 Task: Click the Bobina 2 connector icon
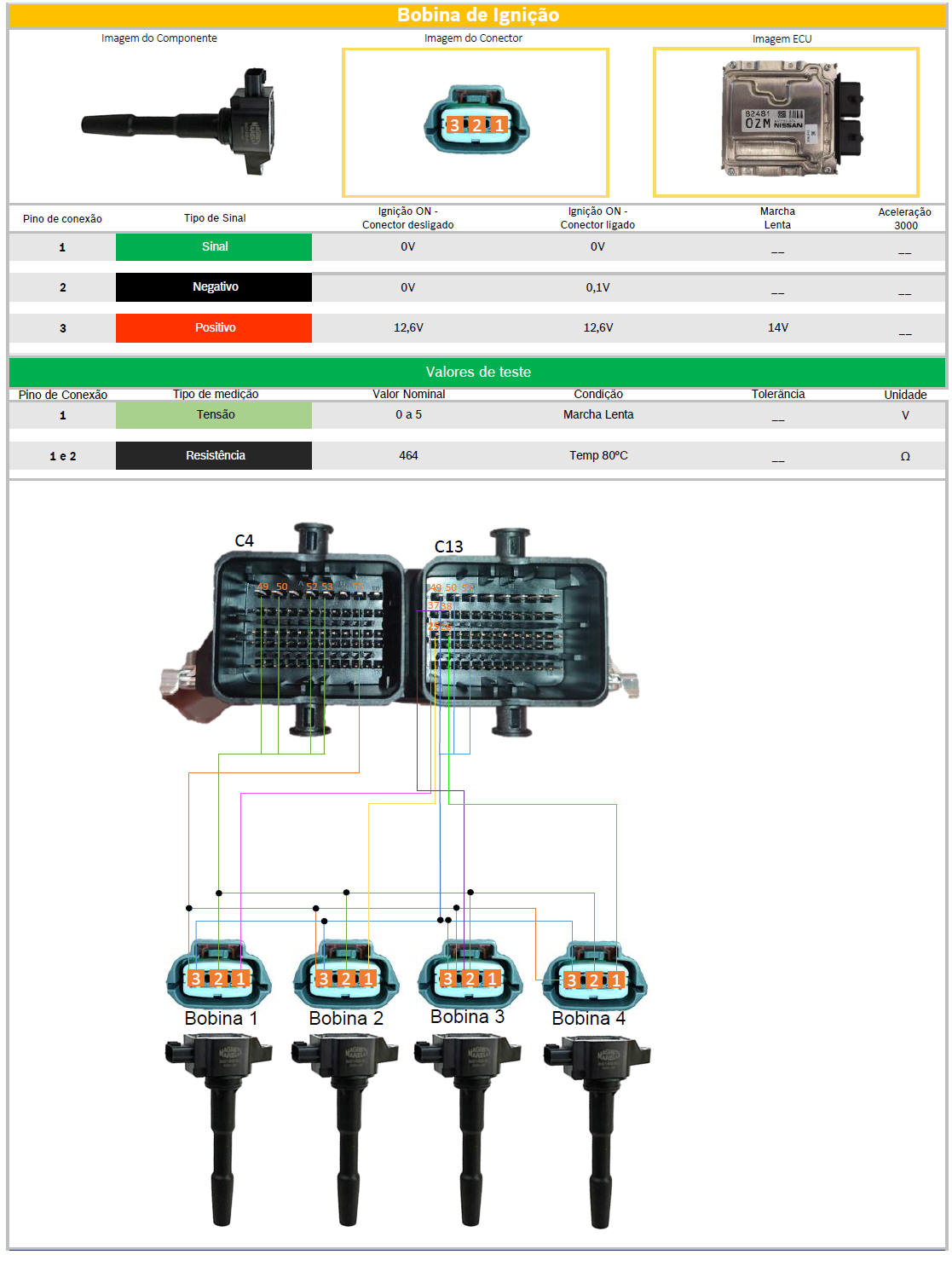point(345,975)
